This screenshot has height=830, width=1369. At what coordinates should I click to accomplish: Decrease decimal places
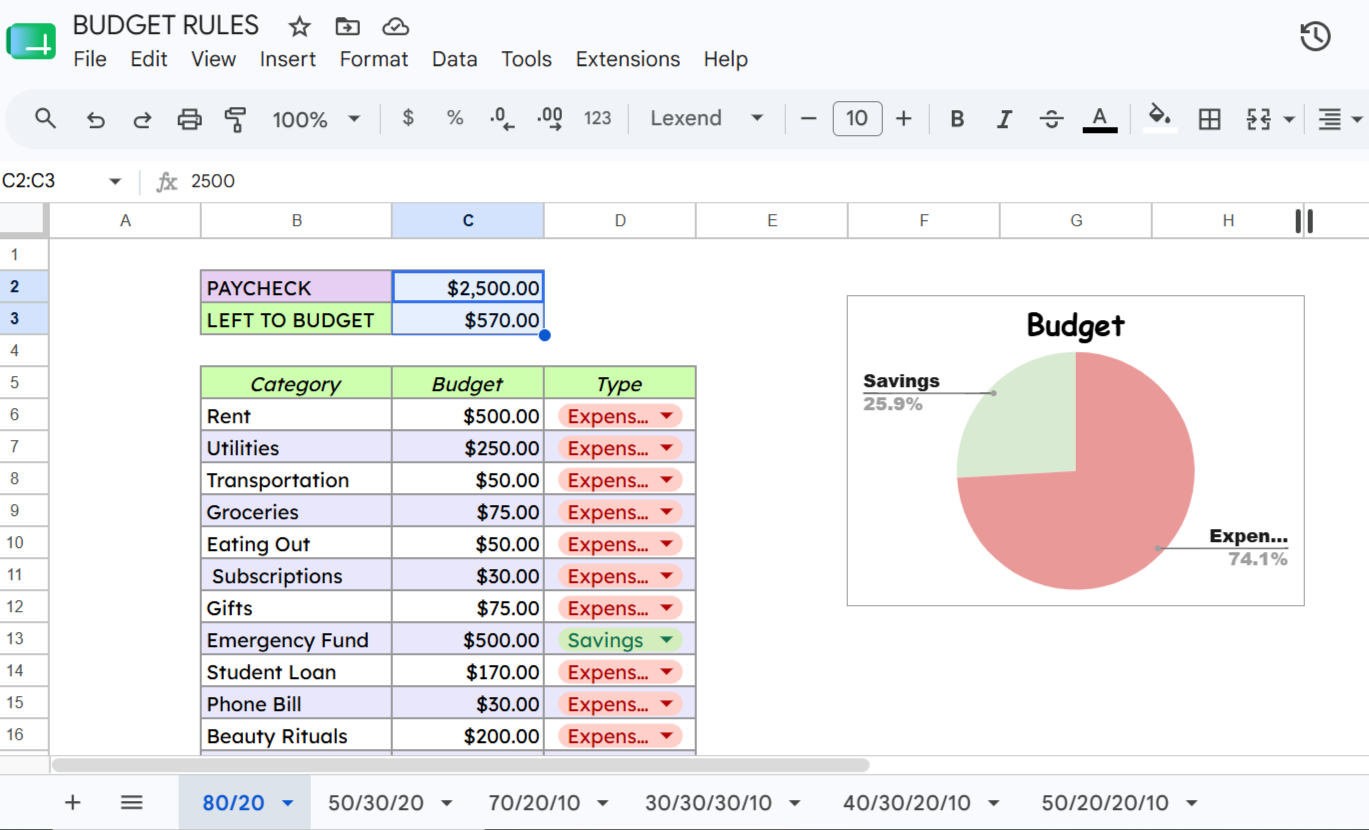click(x=502, y=119)
